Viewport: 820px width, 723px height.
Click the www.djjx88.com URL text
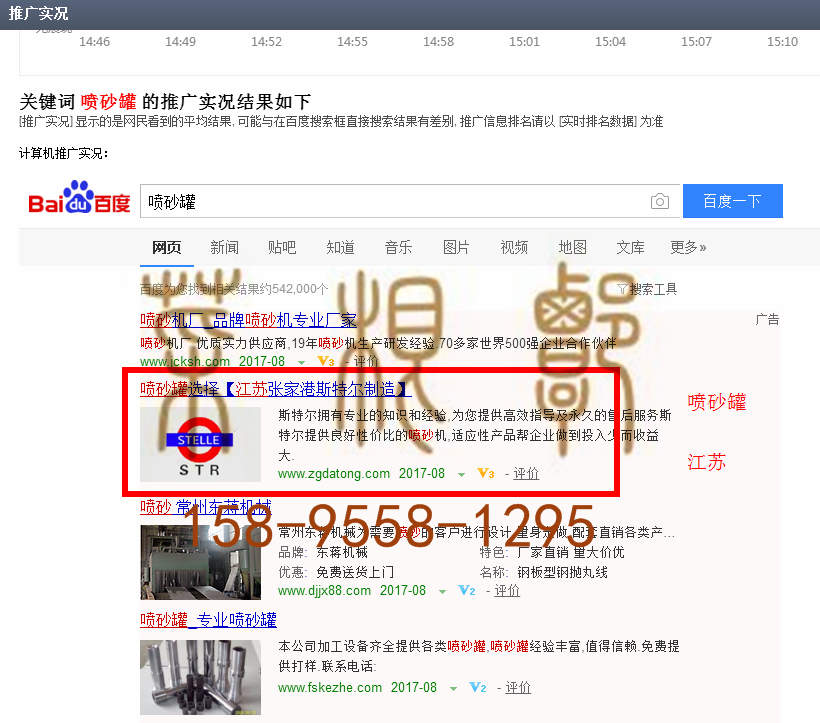[x=325, y=591]
